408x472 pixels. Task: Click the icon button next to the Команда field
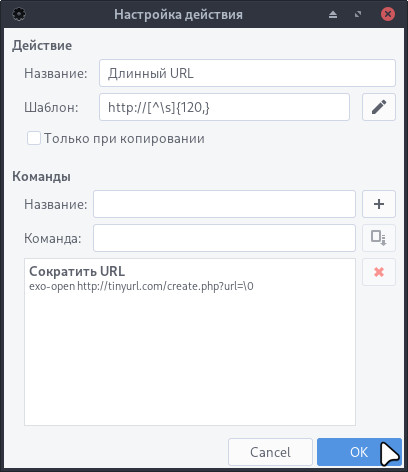coord(379,238)
